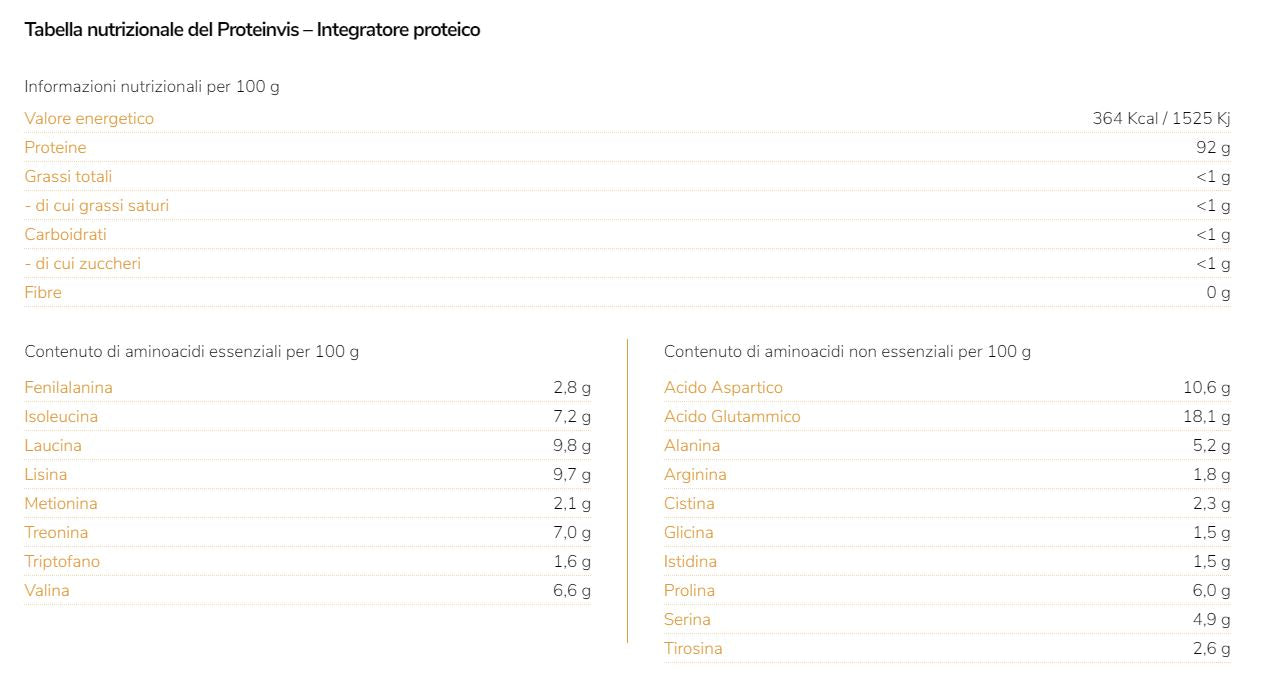Click the 'Contenuto di aminoacidi essenziali per 100 g' header

[x=192, y=351]
